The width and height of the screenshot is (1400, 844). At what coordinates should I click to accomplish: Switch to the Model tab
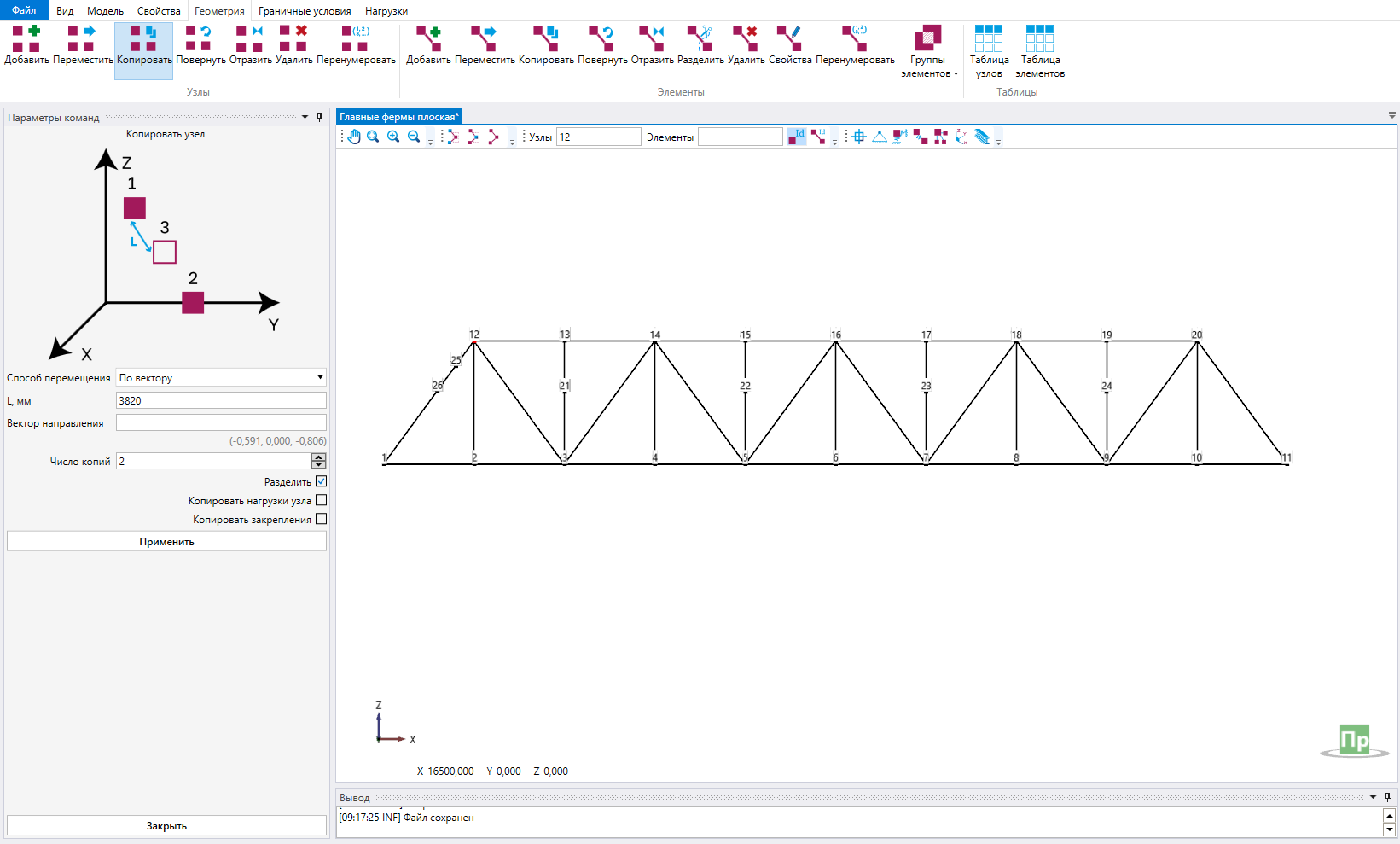tap(105, 11)
